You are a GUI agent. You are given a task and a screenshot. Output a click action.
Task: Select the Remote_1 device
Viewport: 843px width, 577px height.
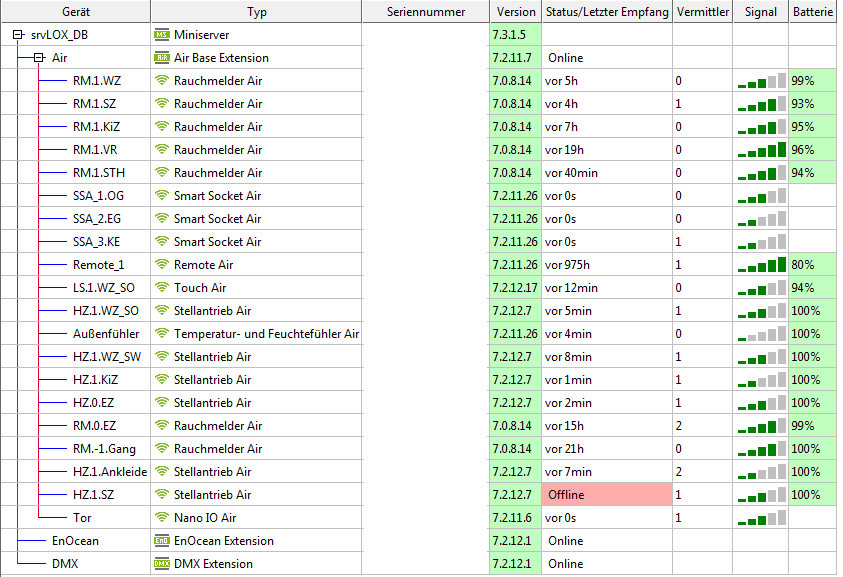[98, 265]
